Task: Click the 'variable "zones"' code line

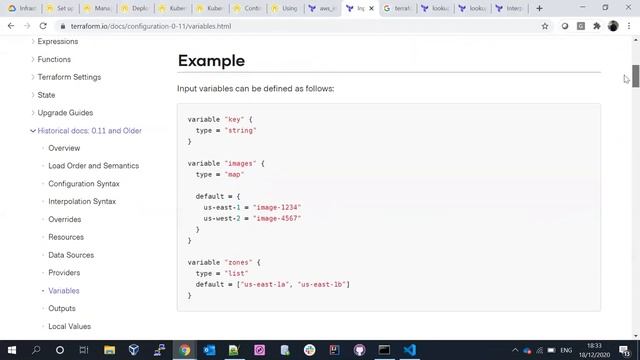Action: click(224, 262)
